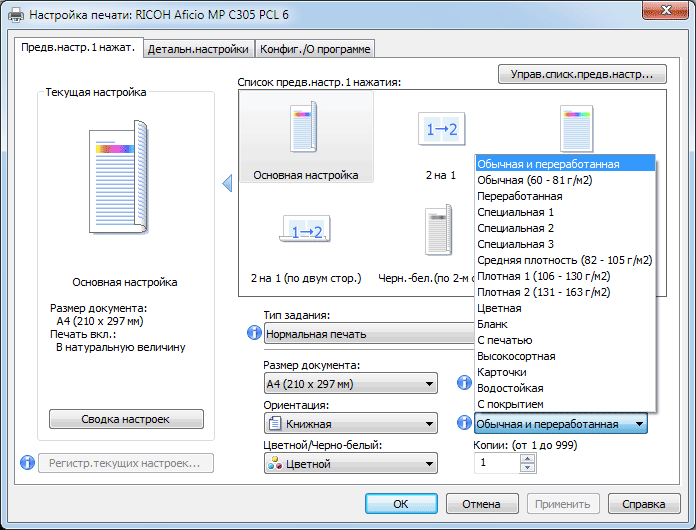Screen dimensions: 696x530
Task: Select Карточки paper type
Action: point(565,372)
